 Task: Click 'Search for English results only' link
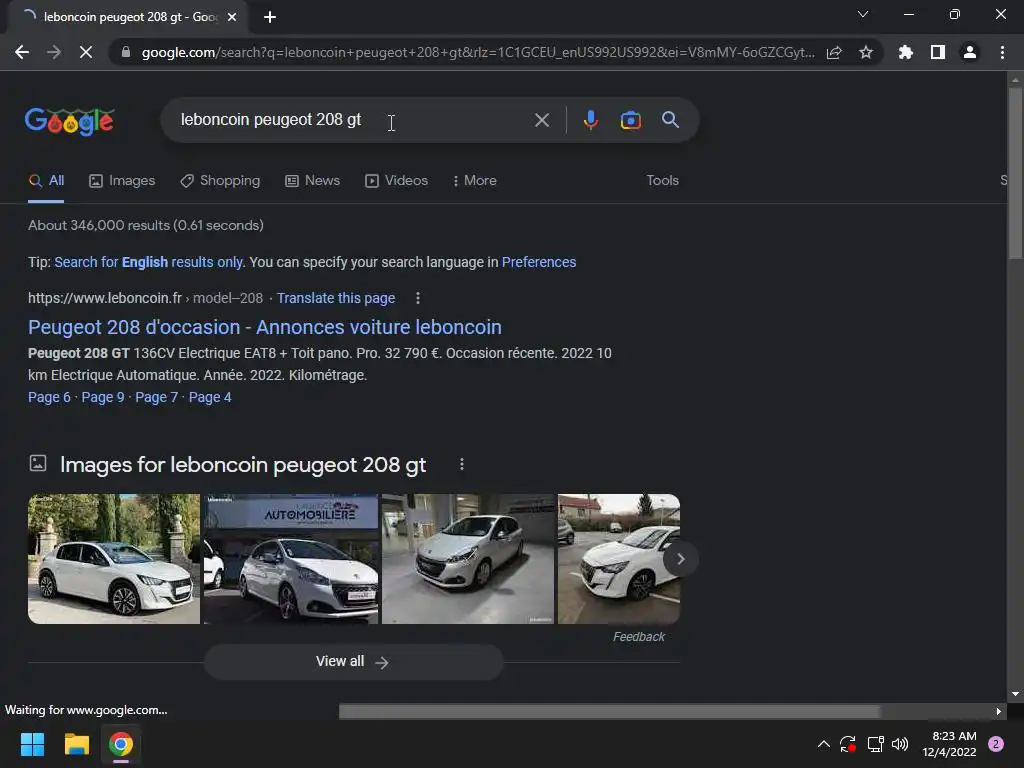click(148, 263)
